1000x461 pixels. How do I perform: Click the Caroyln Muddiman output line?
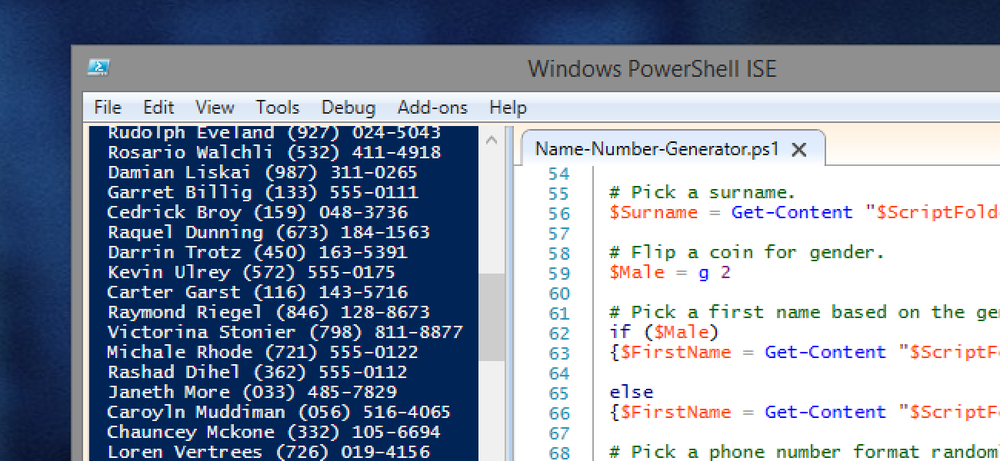[x=279, y=412]
